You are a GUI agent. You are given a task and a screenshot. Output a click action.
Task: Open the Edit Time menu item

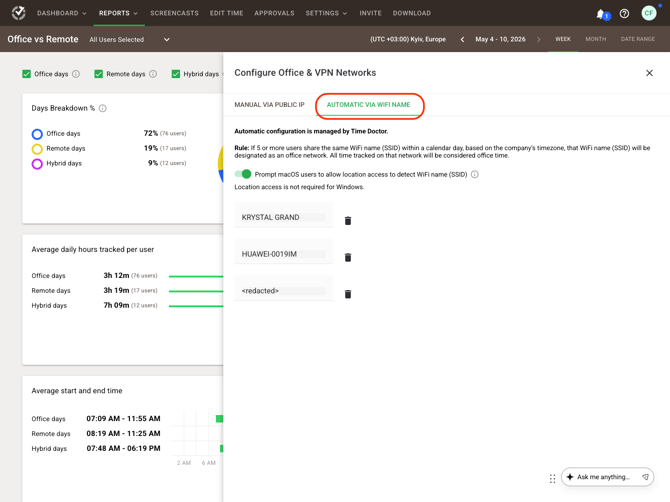pos(226,13)
